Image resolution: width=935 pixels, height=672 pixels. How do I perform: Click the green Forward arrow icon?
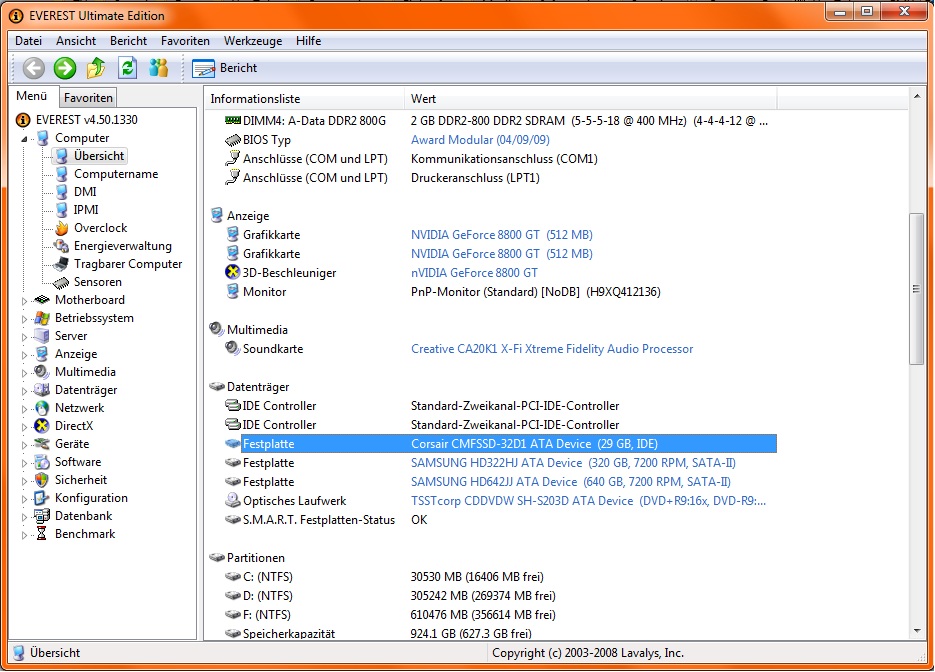click(65, 68)
